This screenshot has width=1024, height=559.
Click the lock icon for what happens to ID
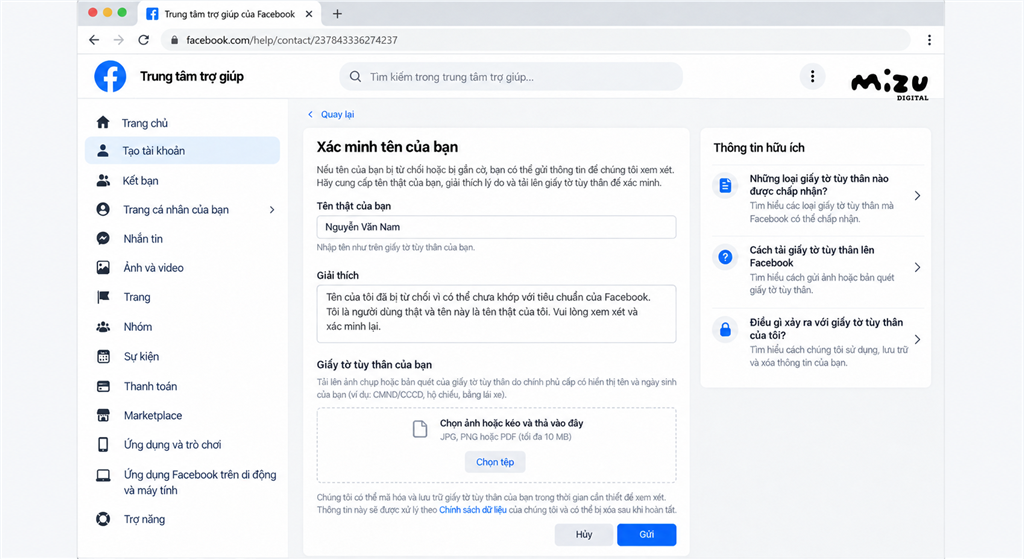tap(725, 330)
